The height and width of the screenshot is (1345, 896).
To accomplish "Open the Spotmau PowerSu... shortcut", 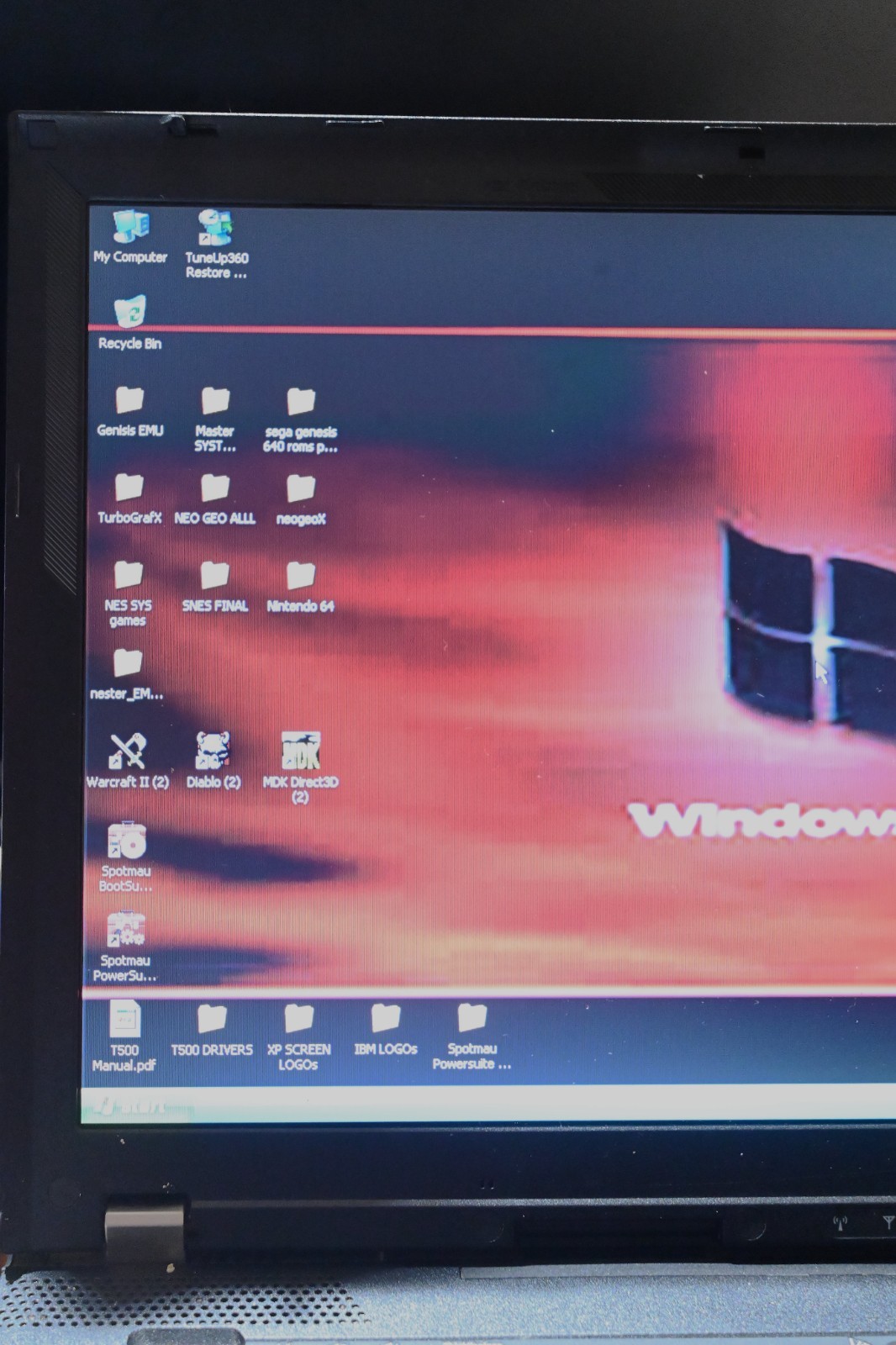I will tap(125, 947).
